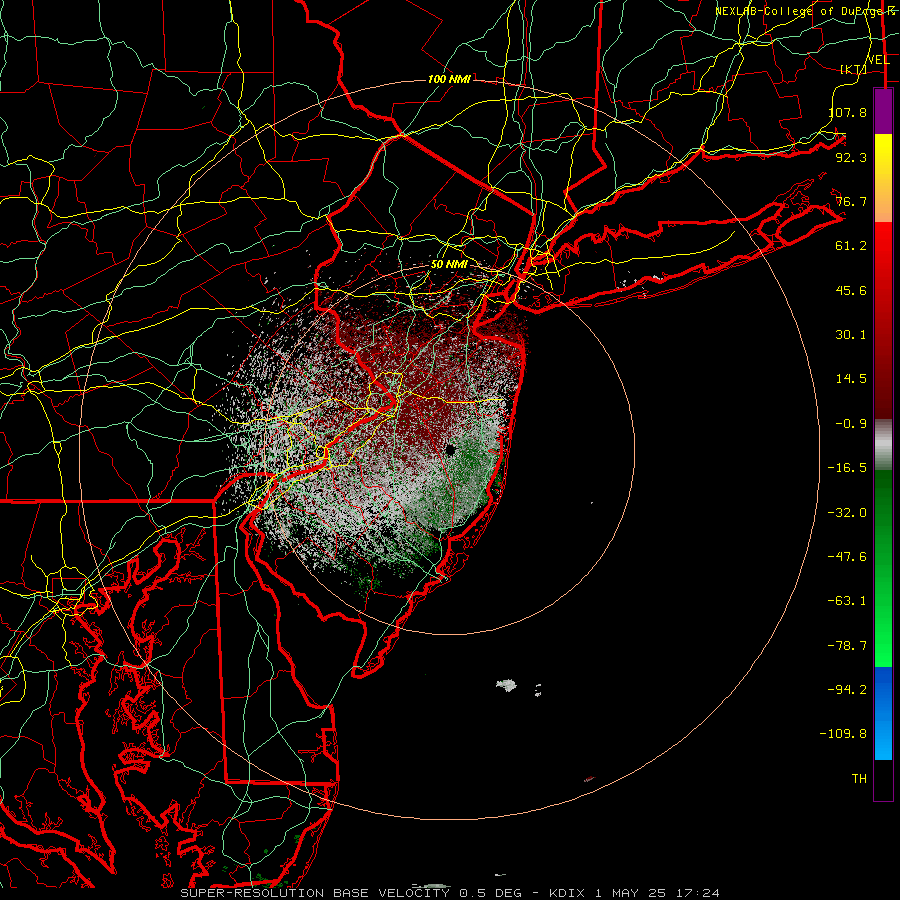Click the [KT] units label
This screenshot has width=900, height=900.
pos(853,69)
